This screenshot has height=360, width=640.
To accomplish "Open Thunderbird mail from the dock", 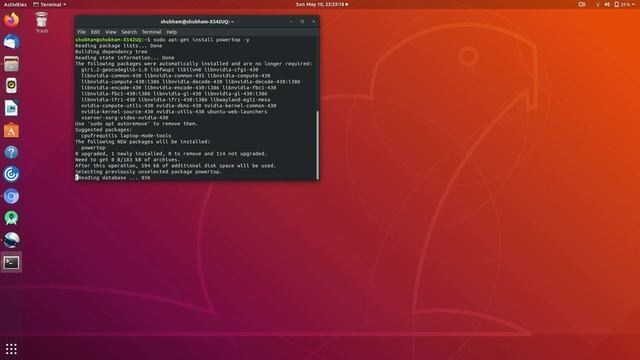I will (x=11, y=42).
